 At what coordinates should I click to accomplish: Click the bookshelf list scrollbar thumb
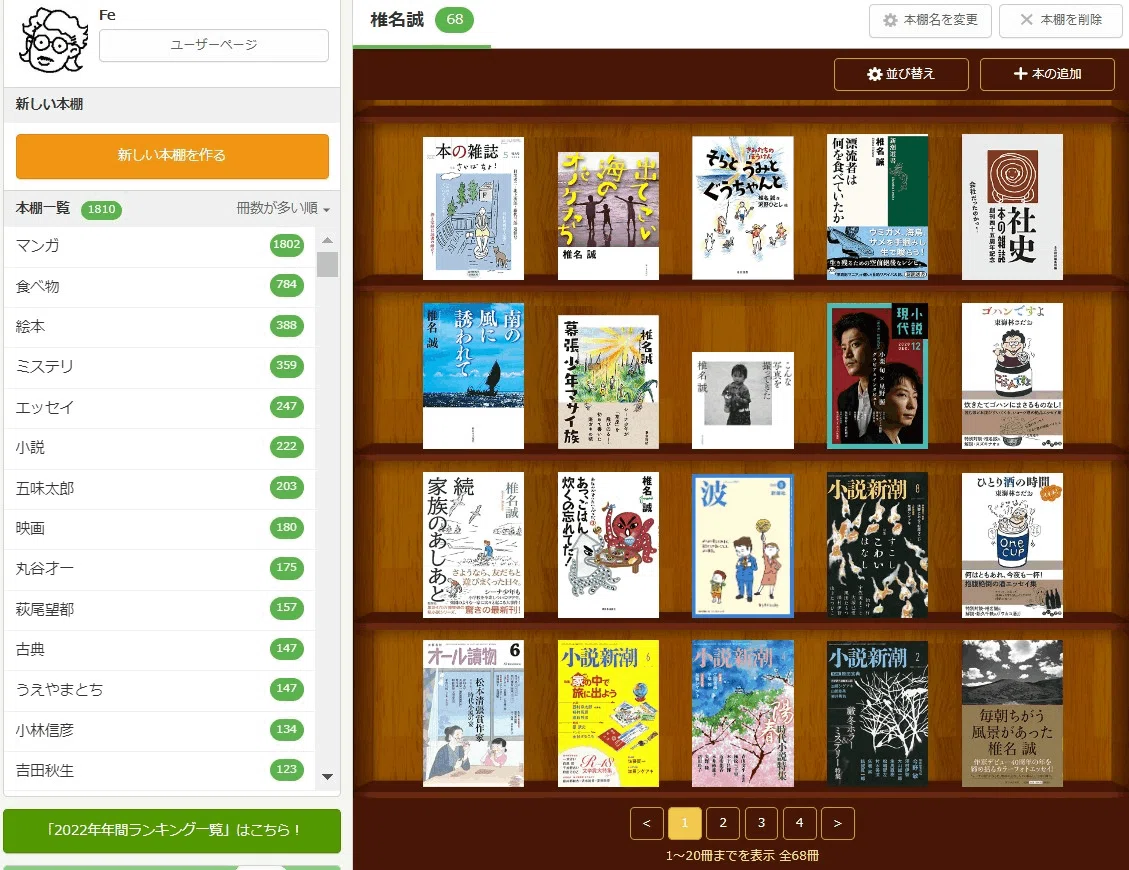328,264
